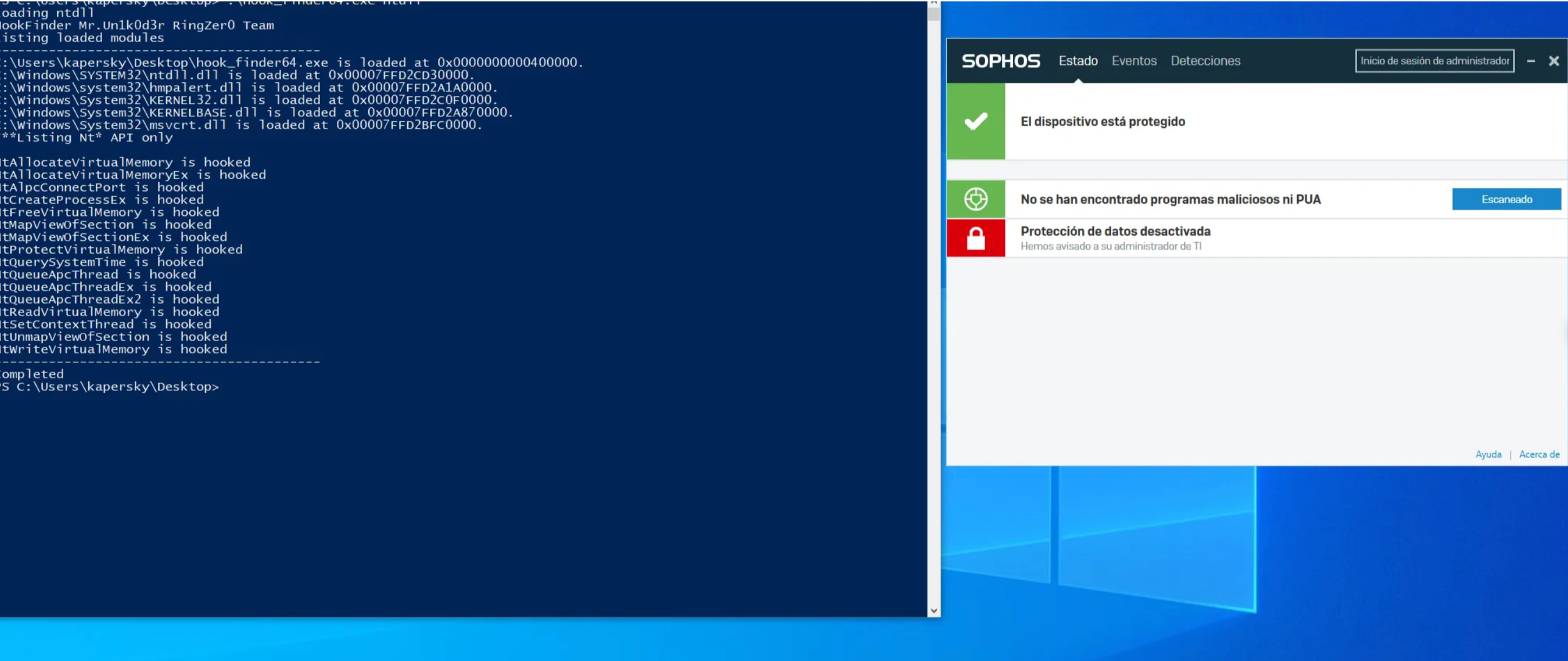This screenshot has width=1568, height=661.
Task: Select the 'No se han encontrado programas maliciosos' row
Action: click(x=1170, y=199)
